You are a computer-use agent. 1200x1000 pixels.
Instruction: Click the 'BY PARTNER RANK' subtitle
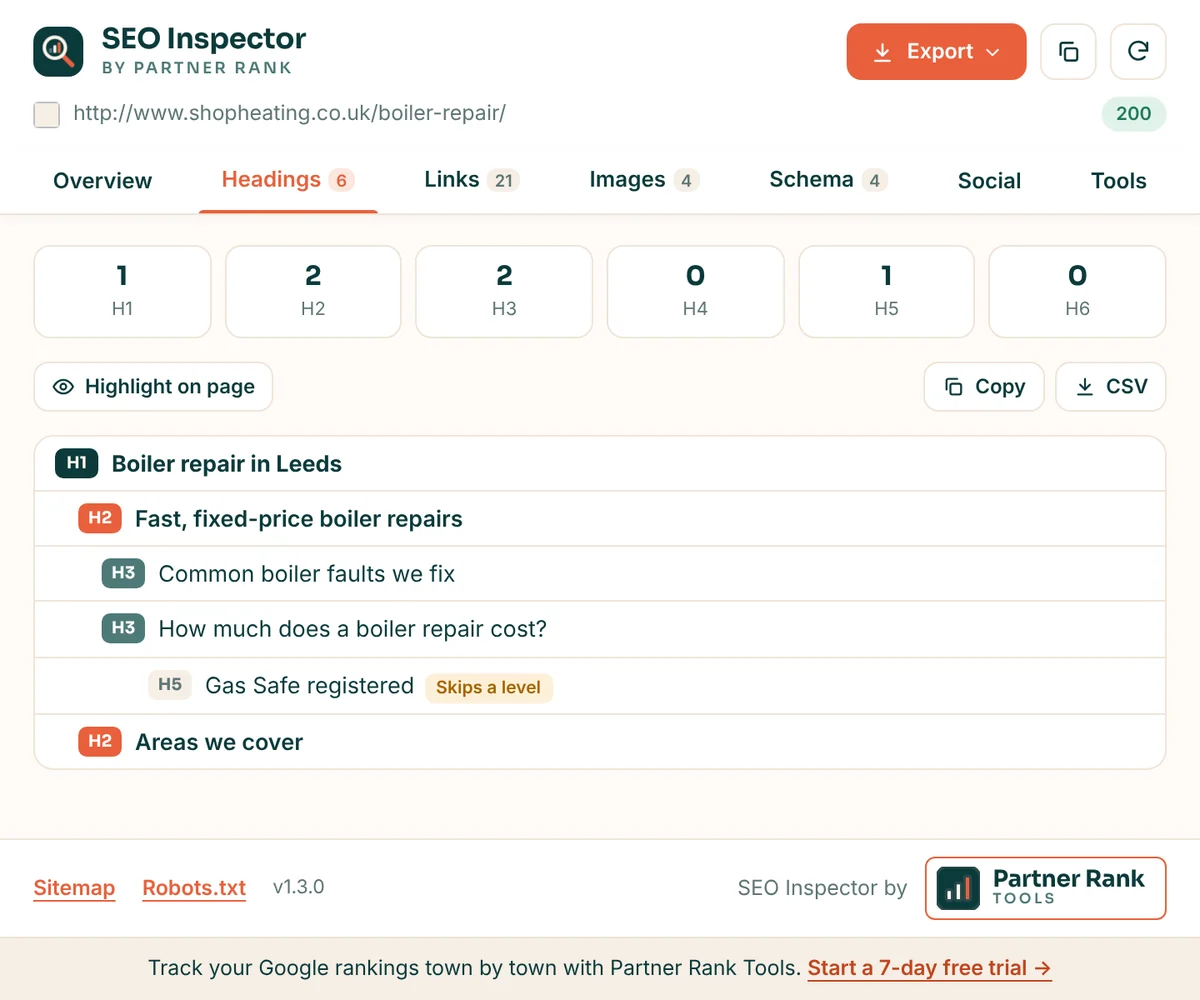197,68
